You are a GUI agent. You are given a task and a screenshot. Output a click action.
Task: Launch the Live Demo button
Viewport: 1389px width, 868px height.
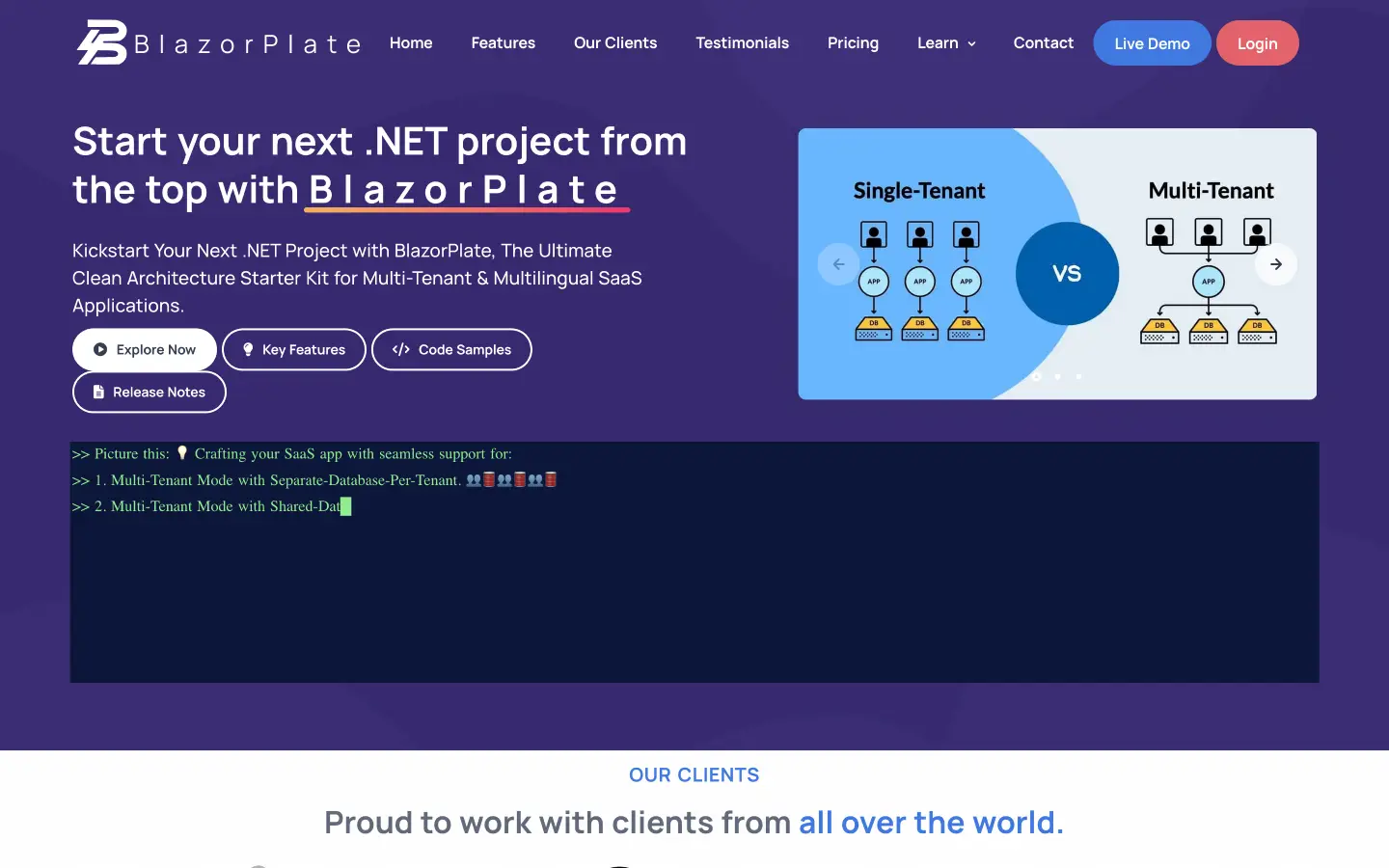click(1152, 43)
